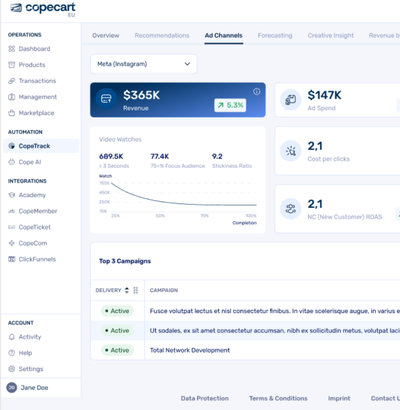
Task: Click the info icon on Revenue card
Action: tap(257, 91)
